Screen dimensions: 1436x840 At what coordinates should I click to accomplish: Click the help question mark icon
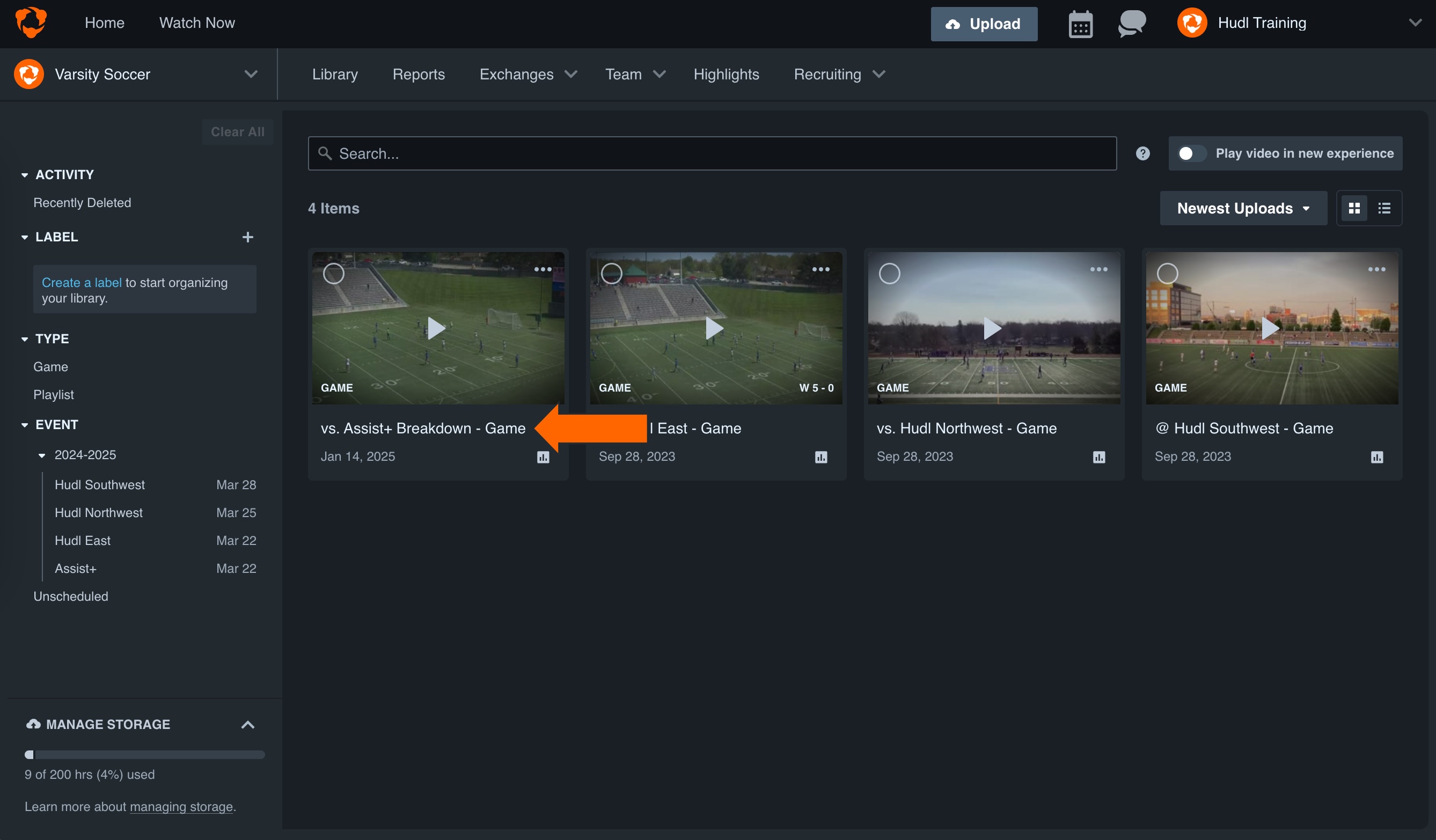1142,153
